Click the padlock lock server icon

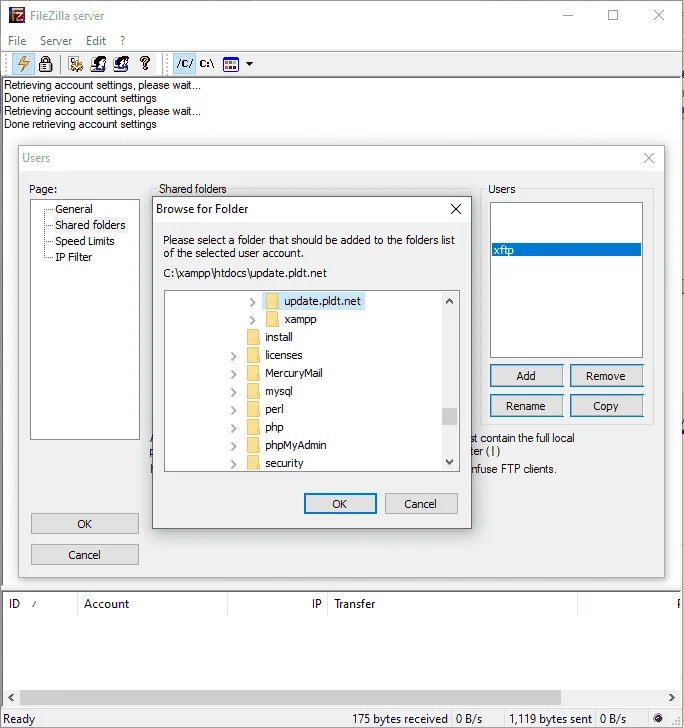(46, 64)
